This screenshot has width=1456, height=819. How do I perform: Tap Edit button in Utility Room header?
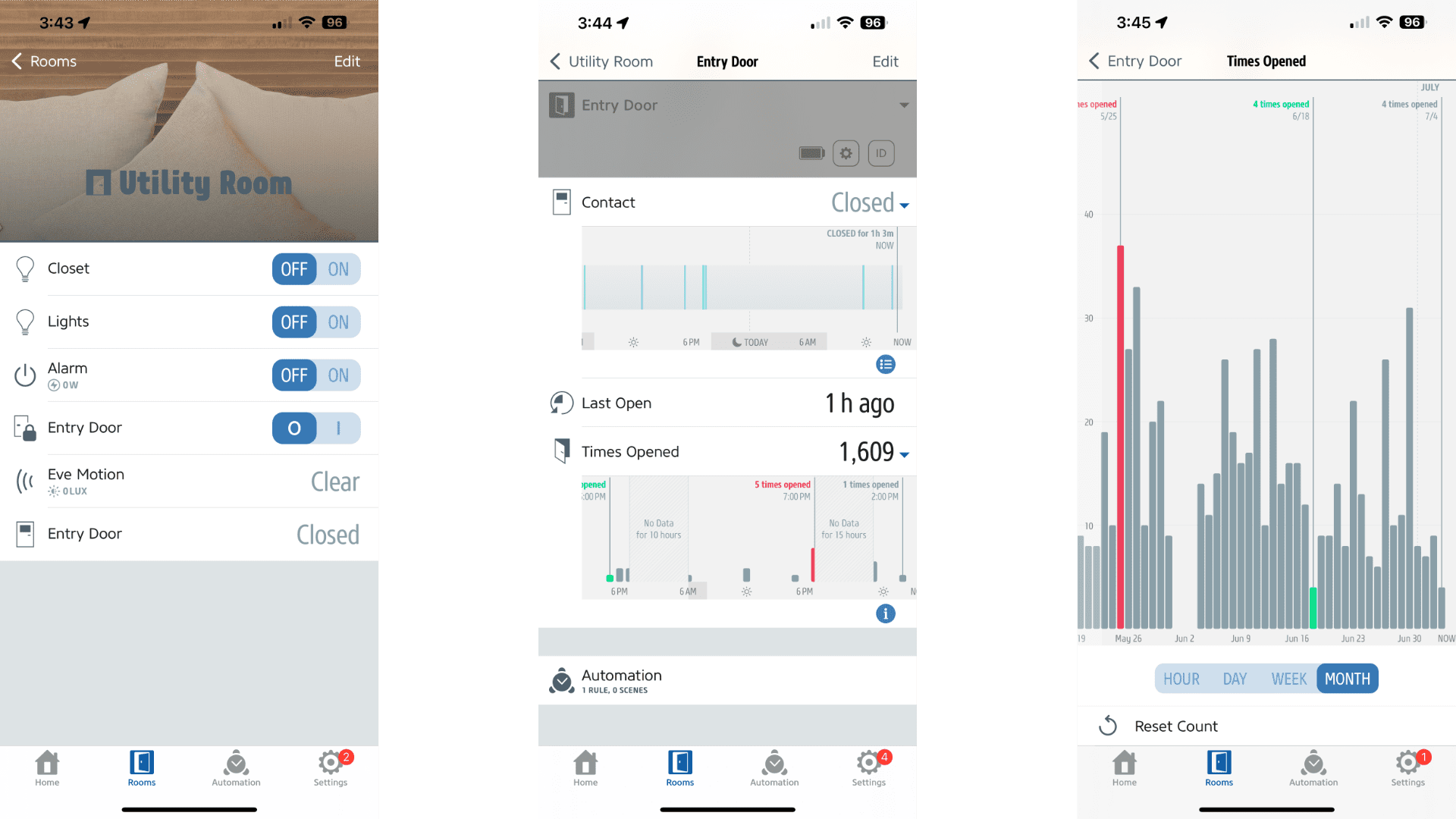point(348,60)
